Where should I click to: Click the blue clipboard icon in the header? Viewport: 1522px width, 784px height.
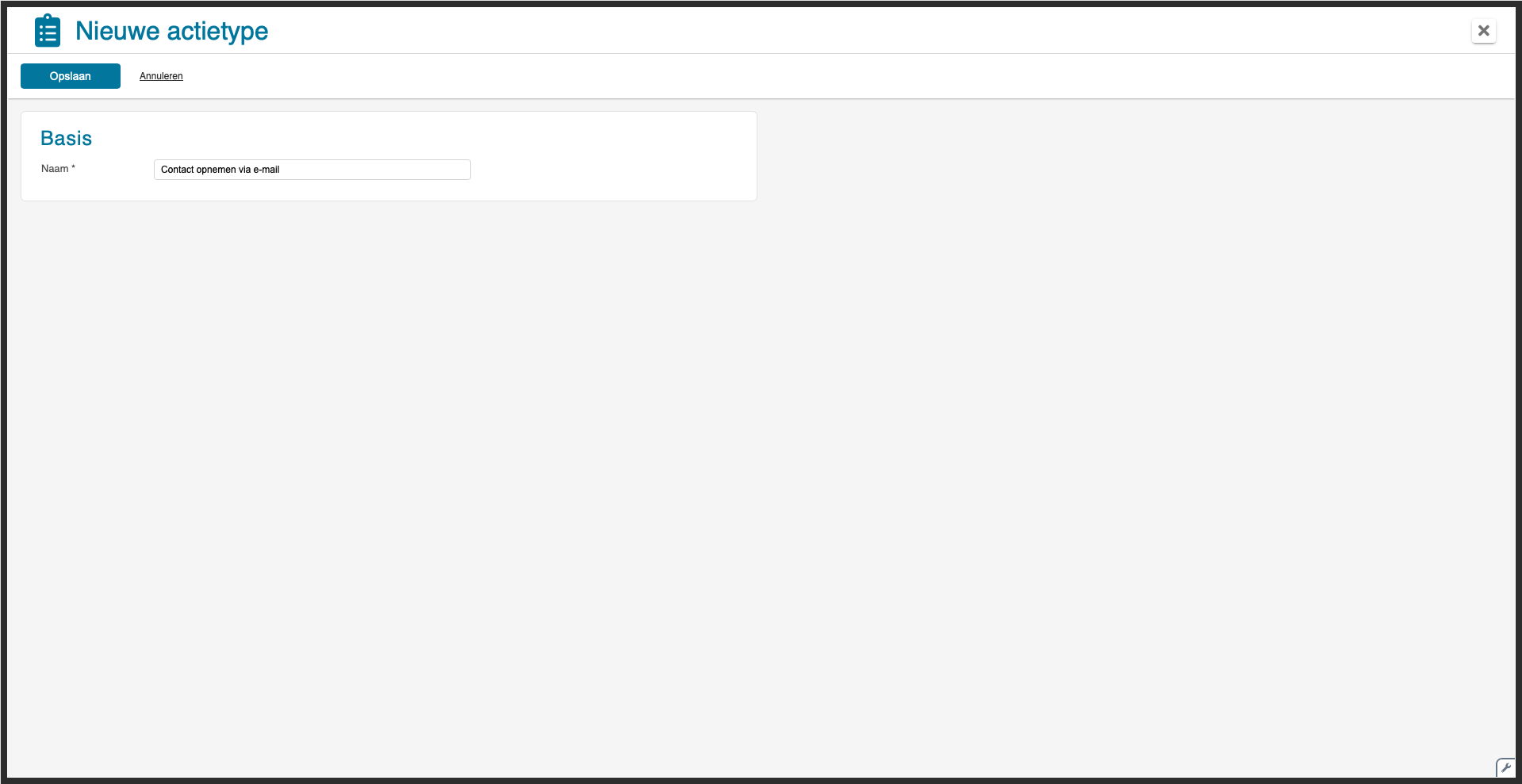pyautogui.click(x=48, y=31)
